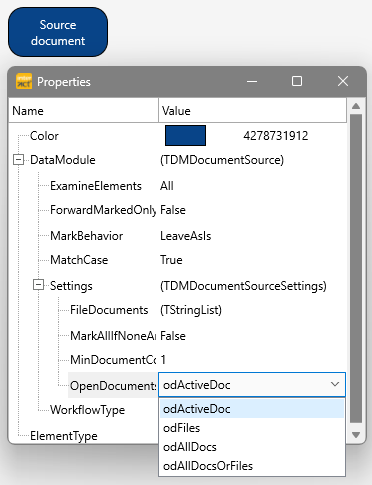Select the MarkAllIfNoneAr property
Screen dimensions: 372x485
coord(113,336)
